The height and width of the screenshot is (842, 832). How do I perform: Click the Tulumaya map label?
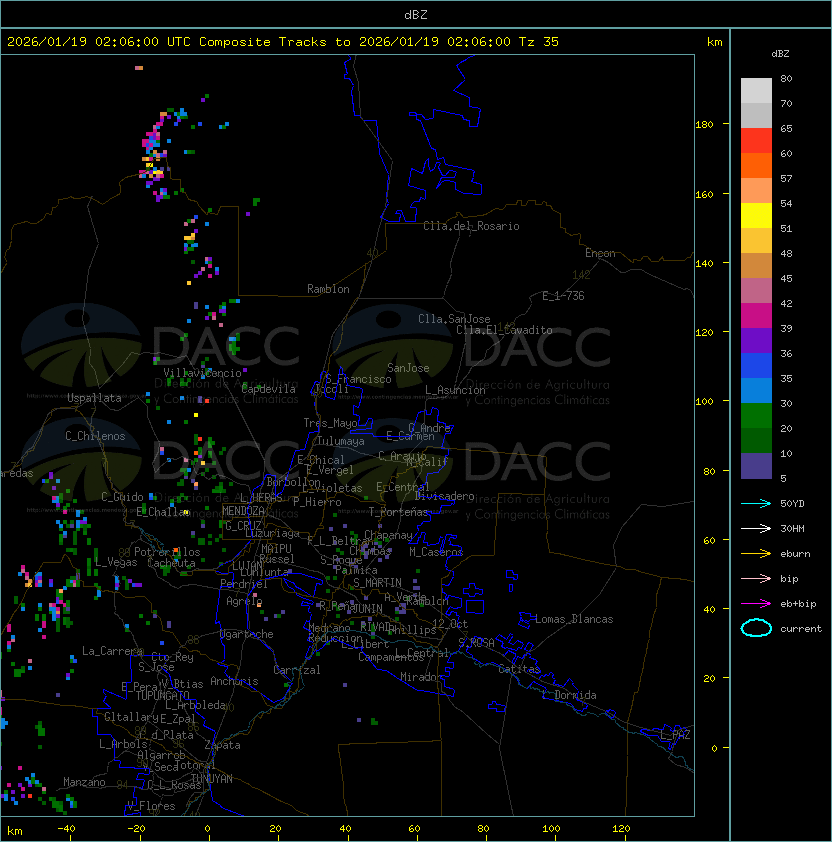[341, 441]
